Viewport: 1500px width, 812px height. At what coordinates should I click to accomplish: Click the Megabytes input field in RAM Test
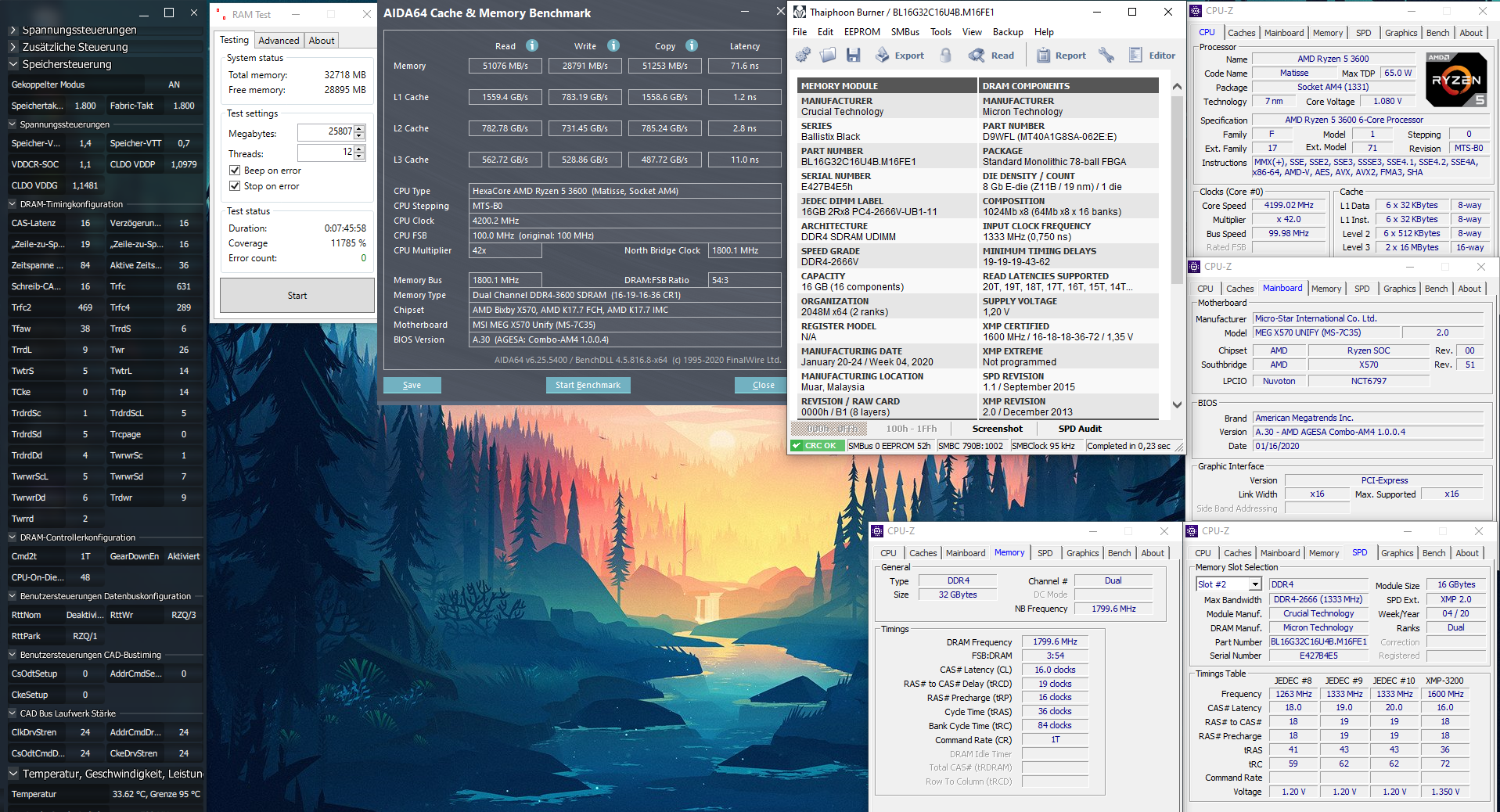326,132
